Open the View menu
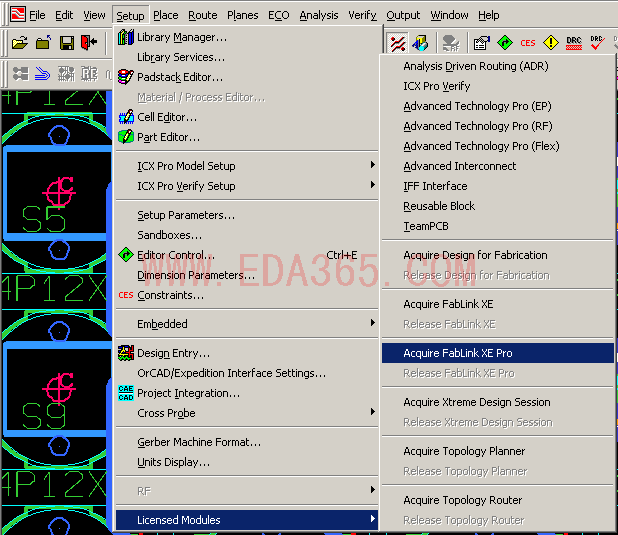The height and width of the screenshot is (535, 618). point(94,15)
